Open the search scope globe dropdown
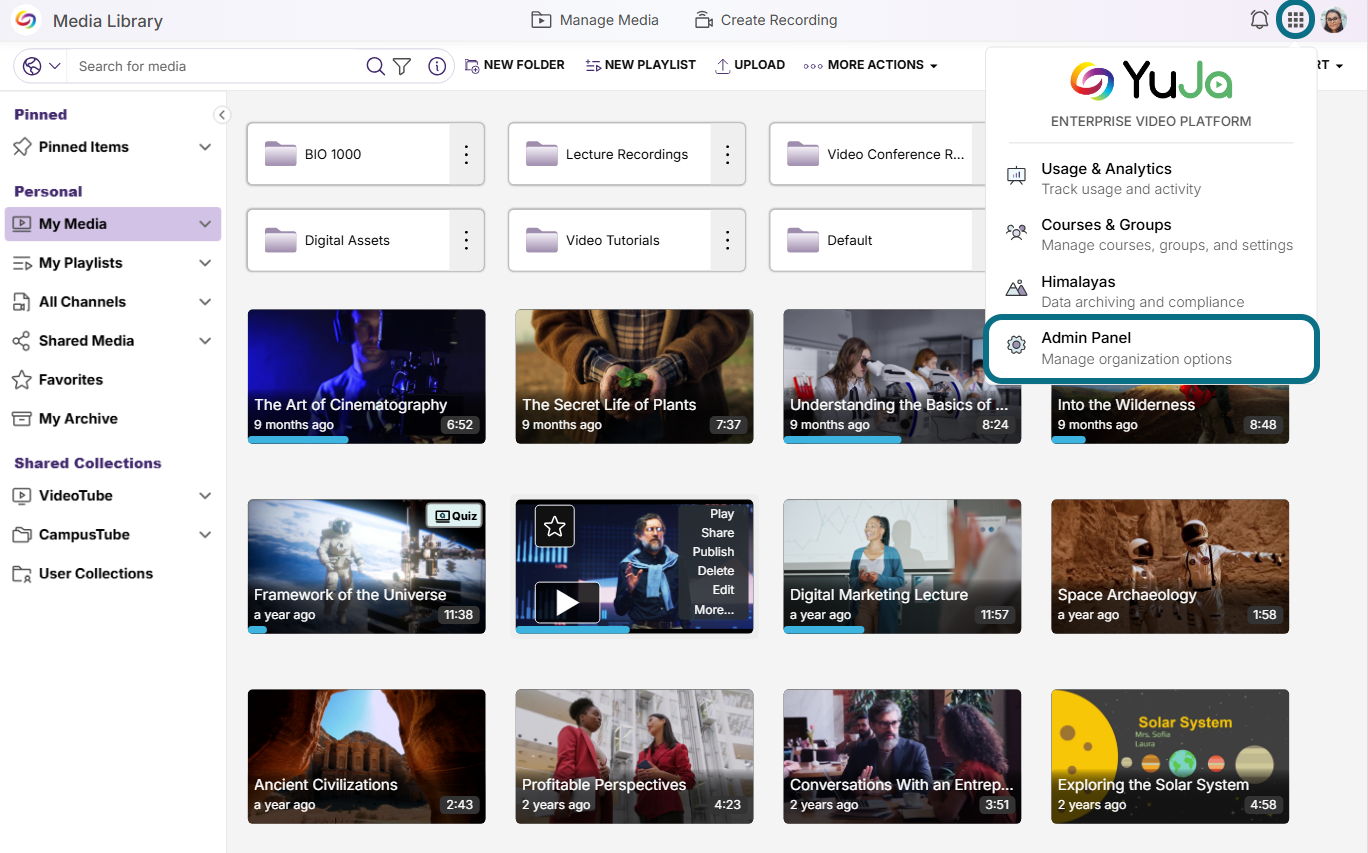This screenshot has width=1368, height=853. 41,66
